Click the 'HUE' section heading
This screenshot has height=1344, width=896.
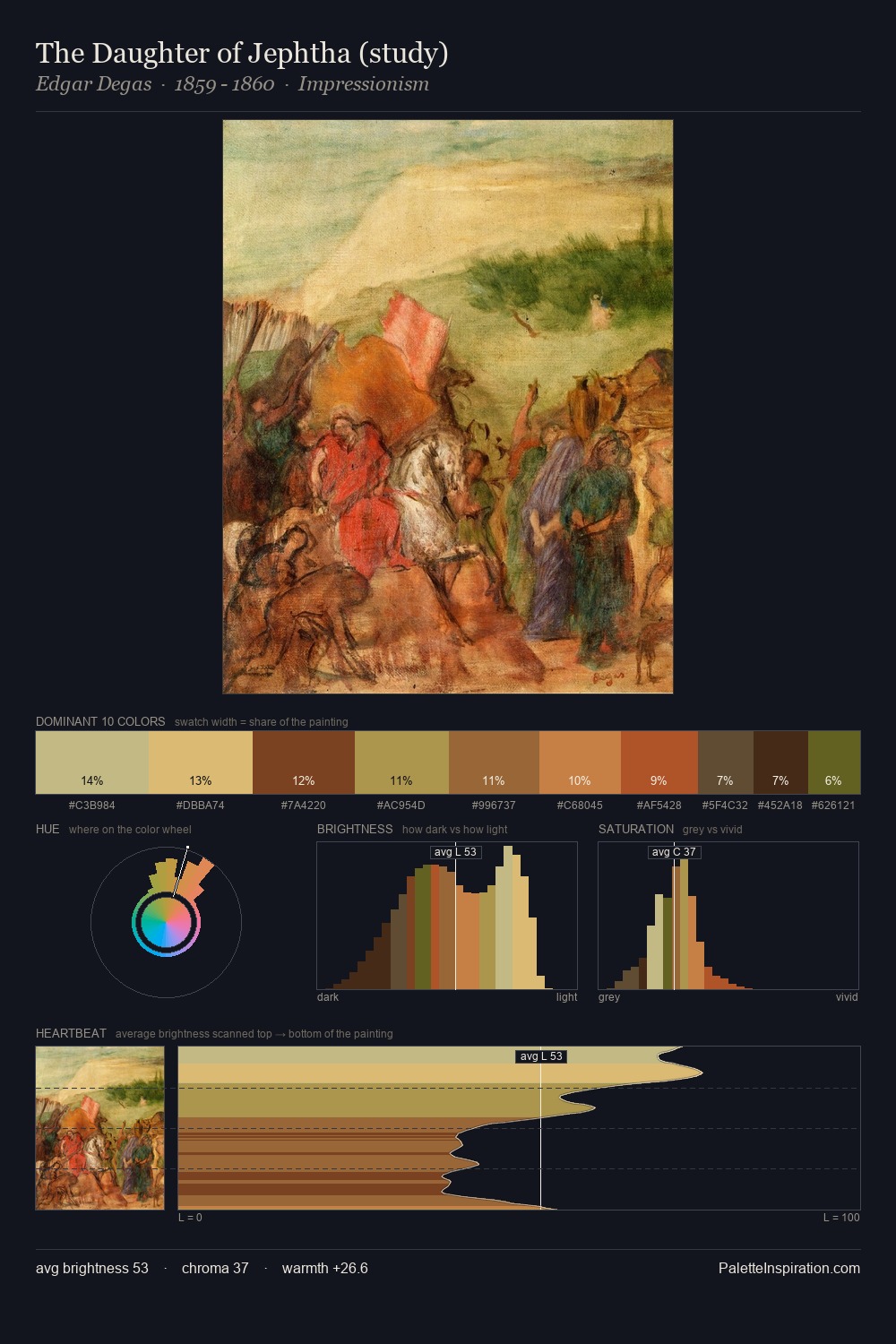click(47, 829)
